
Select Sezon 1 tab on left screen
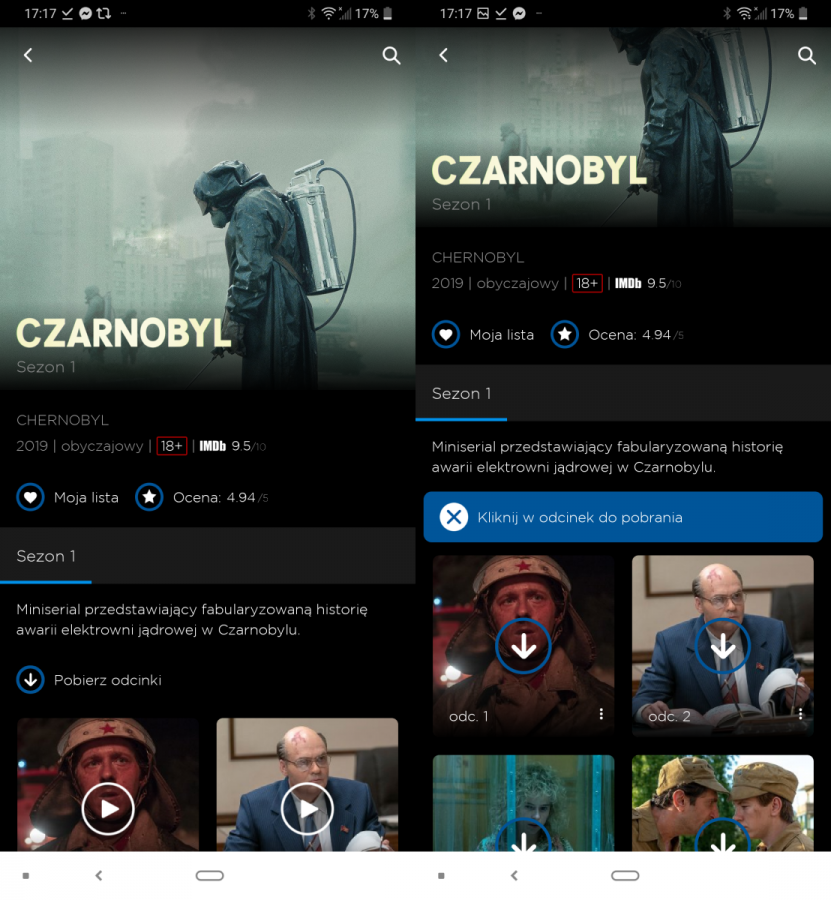click(x=46, y=556)
